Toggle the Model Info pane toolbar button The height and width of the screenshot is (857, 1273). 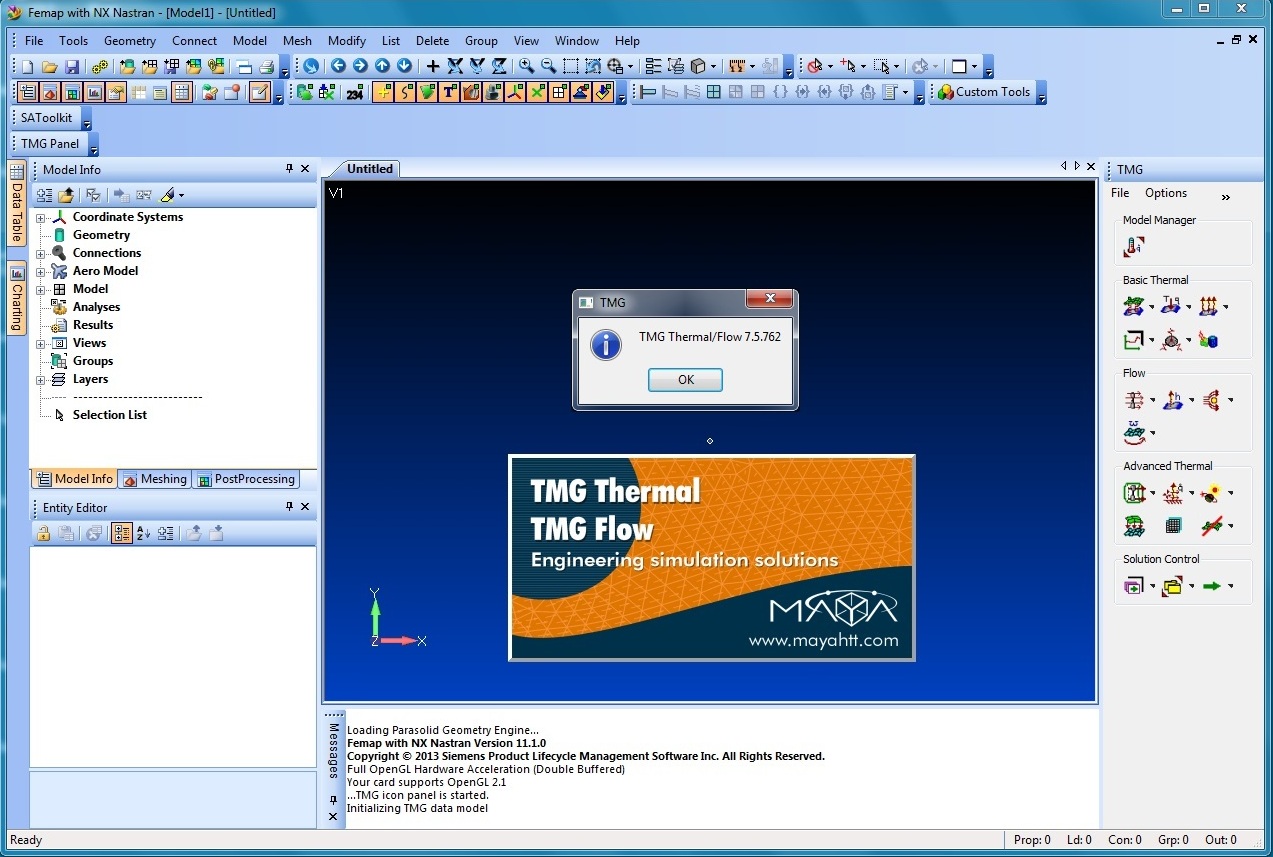coord(27,93)
